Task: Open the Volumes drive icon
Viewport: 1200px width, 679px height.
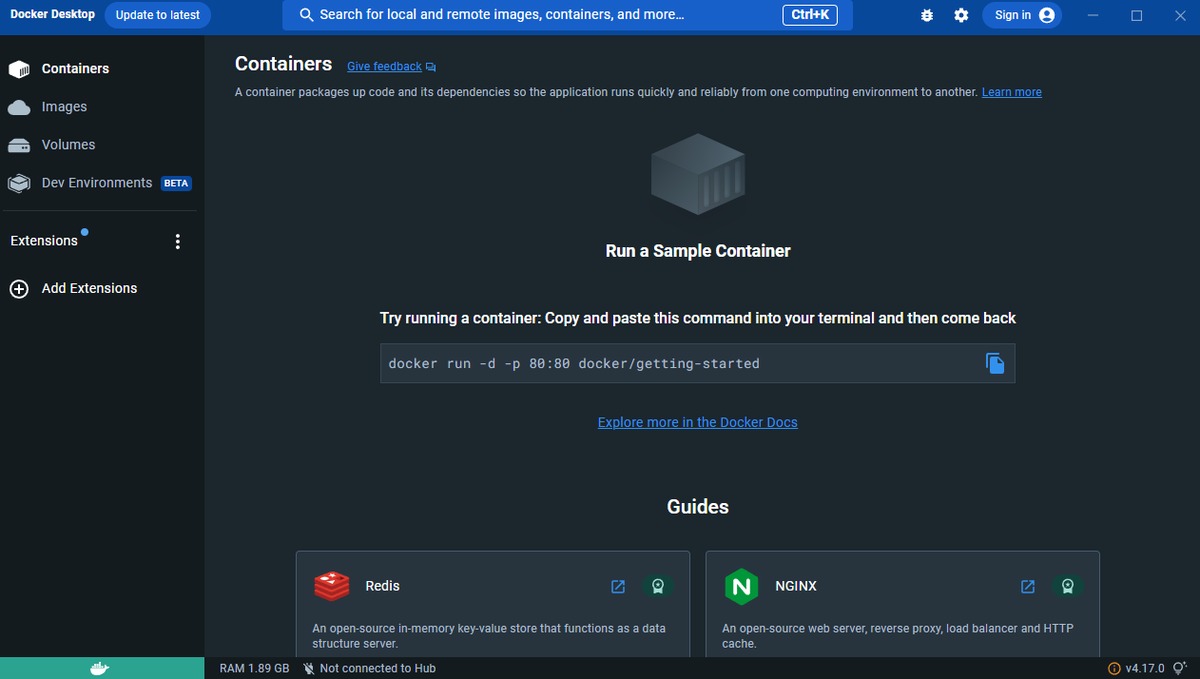Action: click(19, 145)
